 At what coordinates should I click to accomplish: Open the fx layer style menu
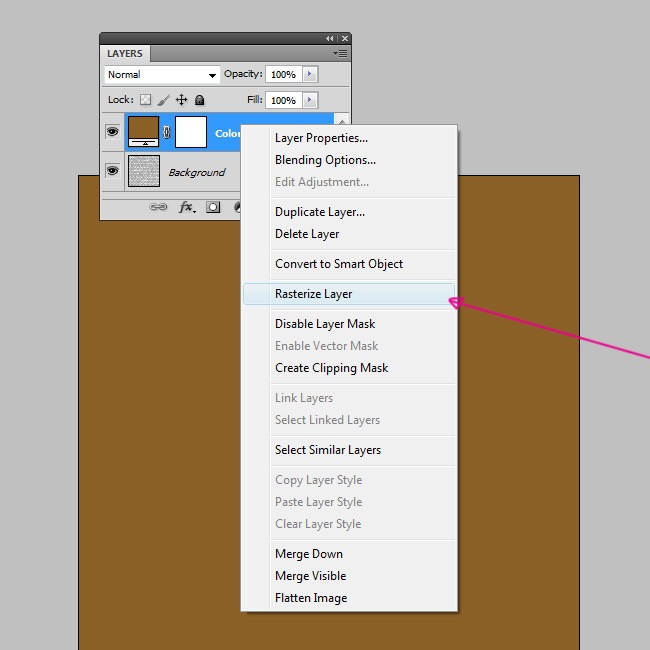click(186, 207)
